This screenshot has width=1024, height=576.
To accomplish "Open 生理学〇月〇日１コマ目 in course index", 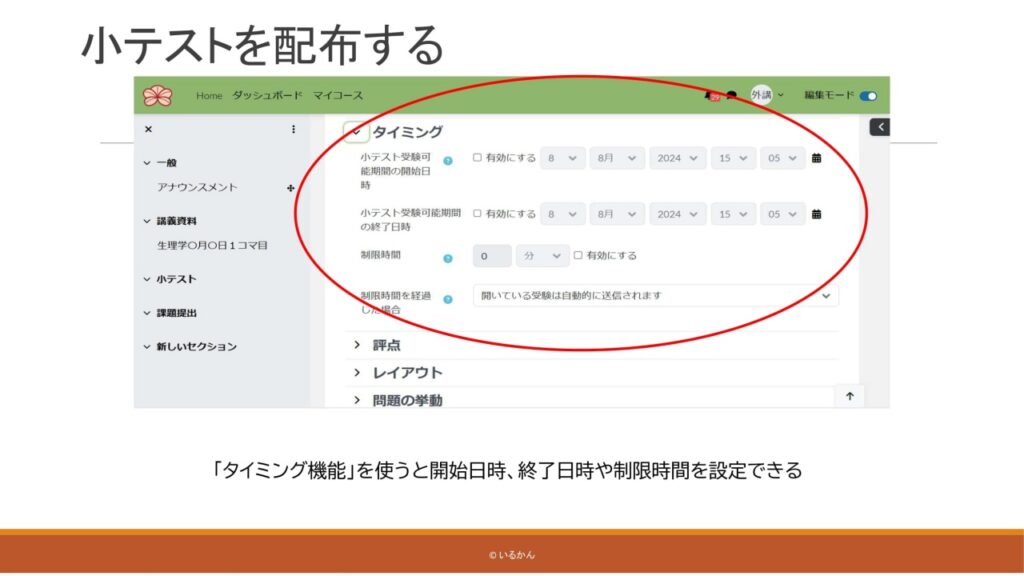I will pyautogui.click(x=212, y=245).
